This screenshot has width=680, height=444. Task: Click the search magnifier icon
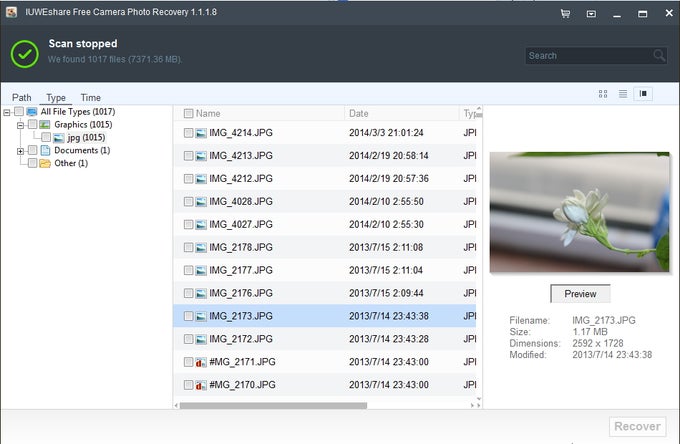click(659, 56)
